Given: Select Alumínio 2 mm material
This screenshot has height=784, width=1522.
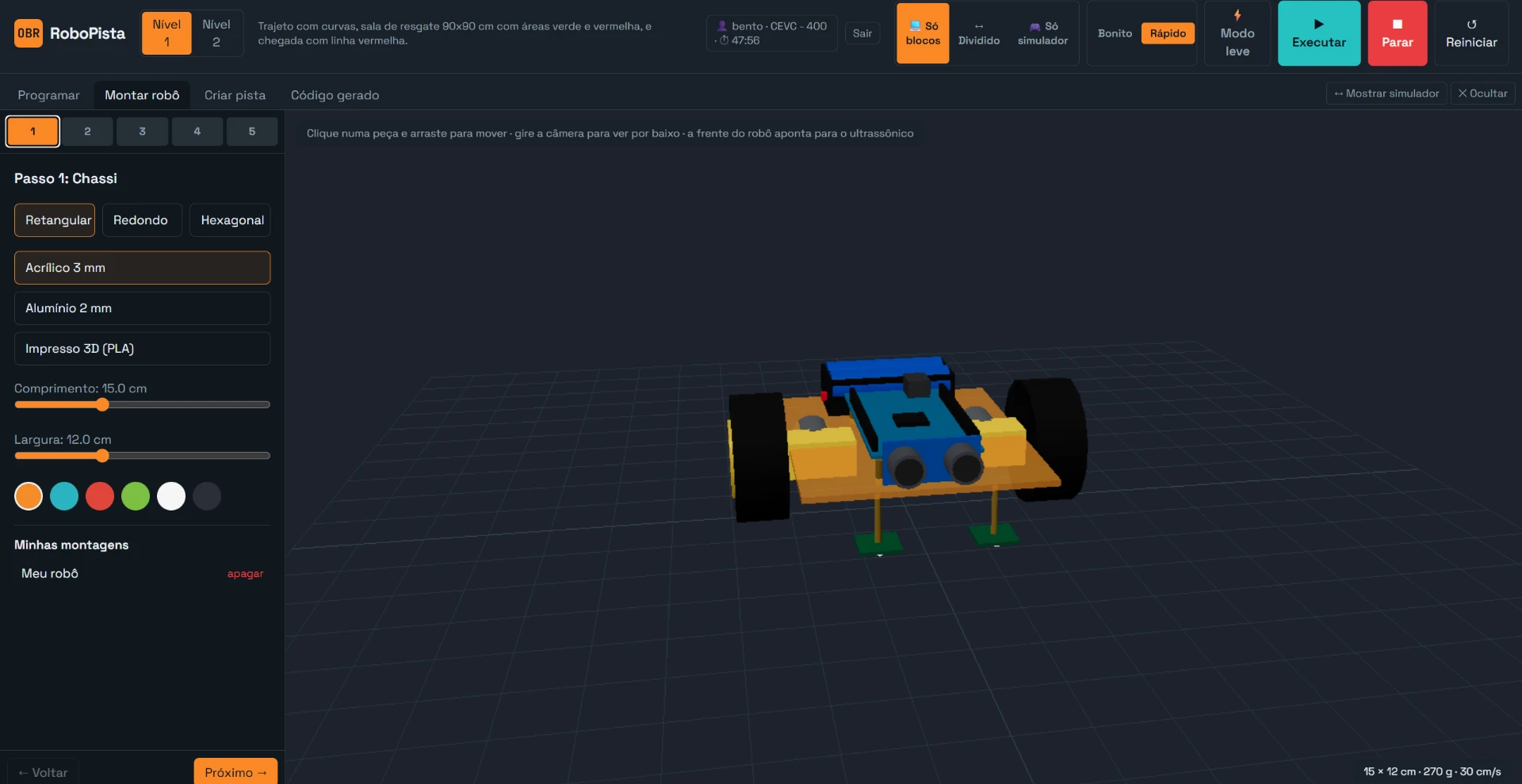Looking at the screenshot, I should [x=142, y=308].
